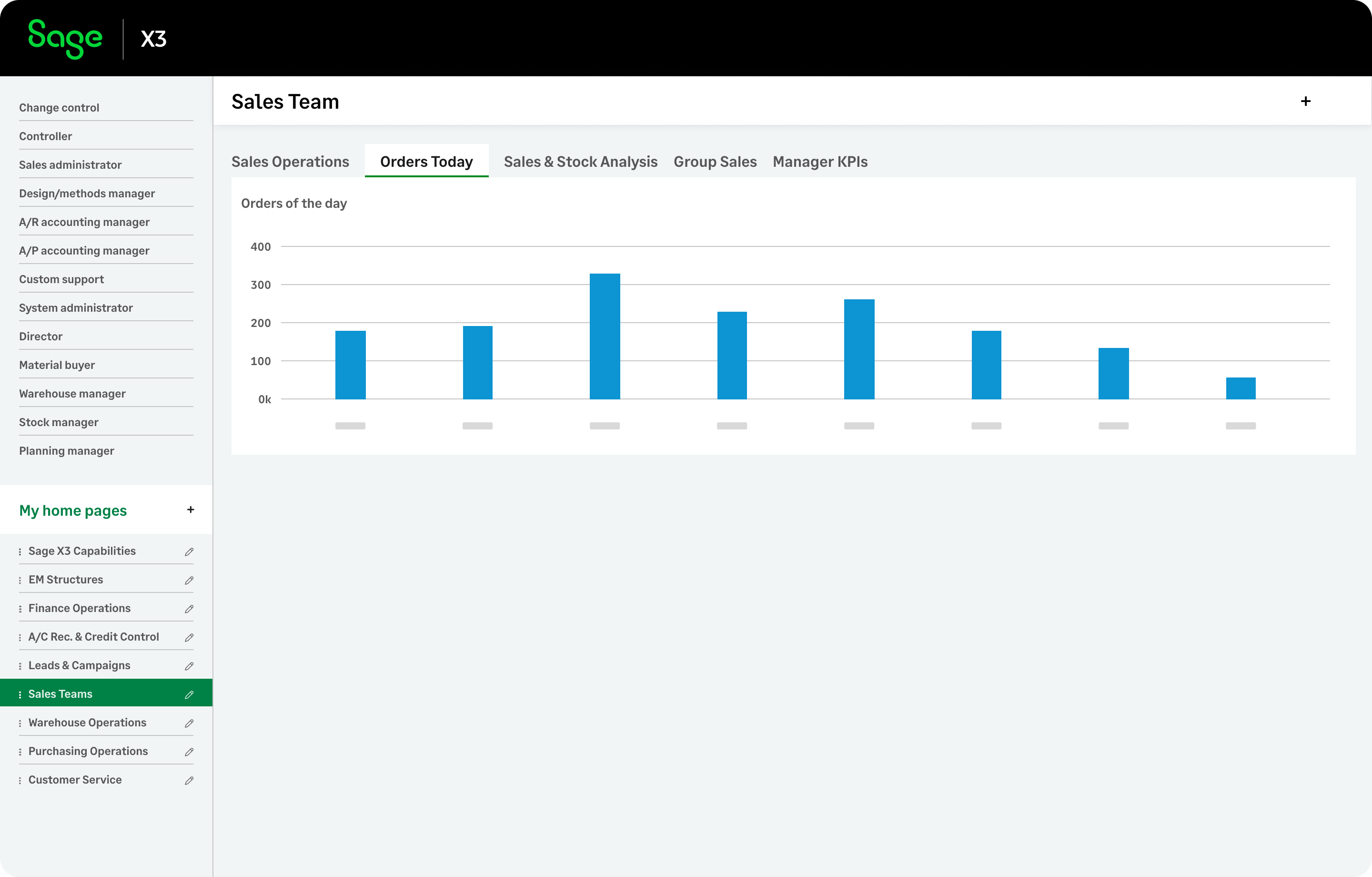Add a new home page with plus icon
The image size is (1372, 877).
pos(190,510)
